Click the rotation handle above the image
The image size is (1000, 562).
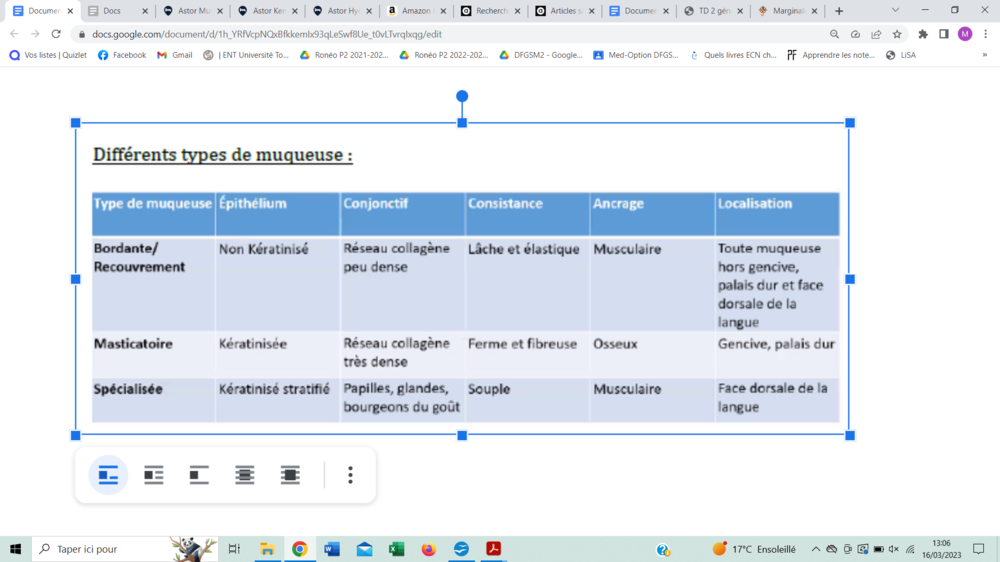(462, 97)
